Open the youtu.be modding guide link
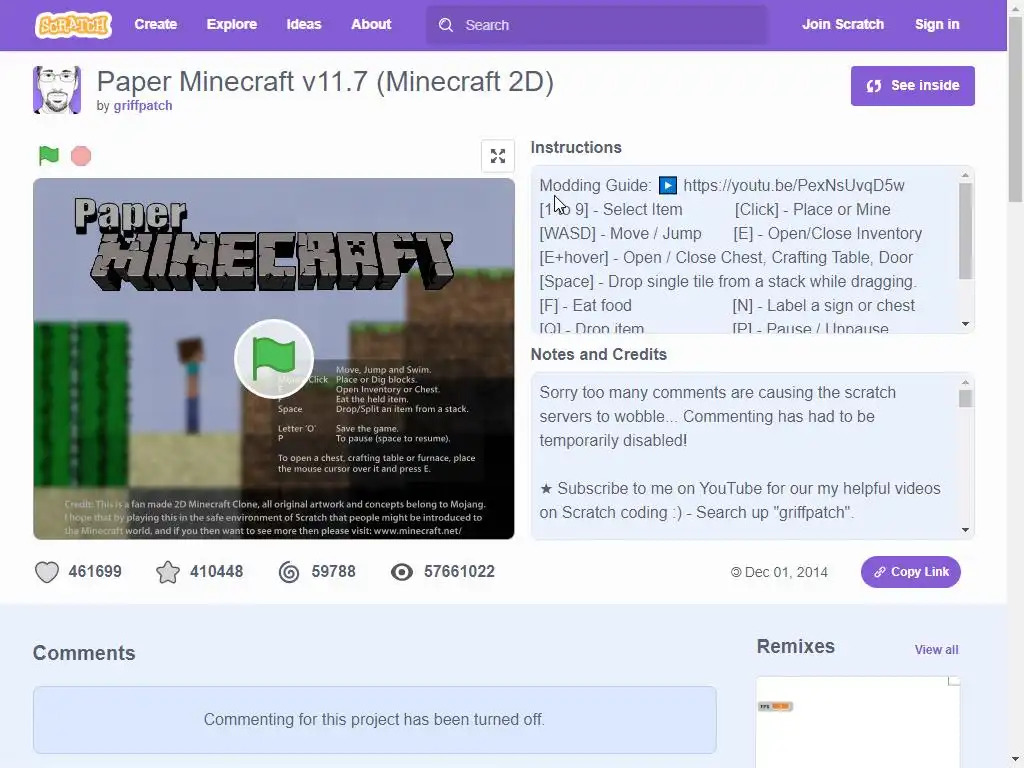The image size is (1024, 768). click(x=793, y=185)
